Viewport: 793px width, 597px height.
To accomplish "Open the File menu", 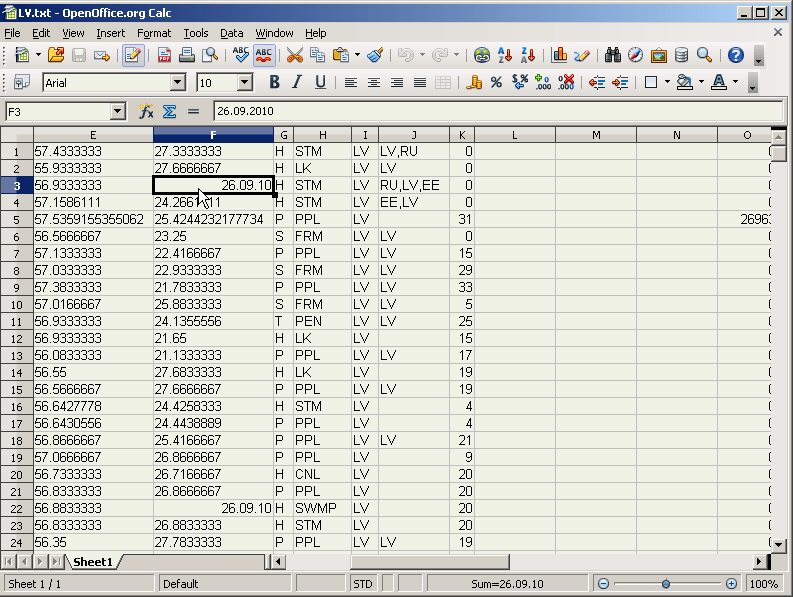I will point(12,33).
